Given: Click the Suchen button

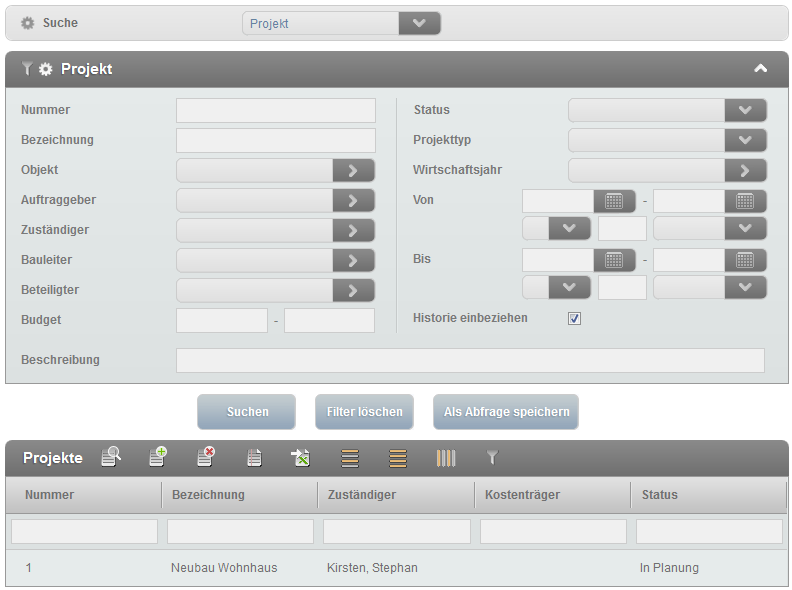Looking at the screenshot, I should pos(247,412).
